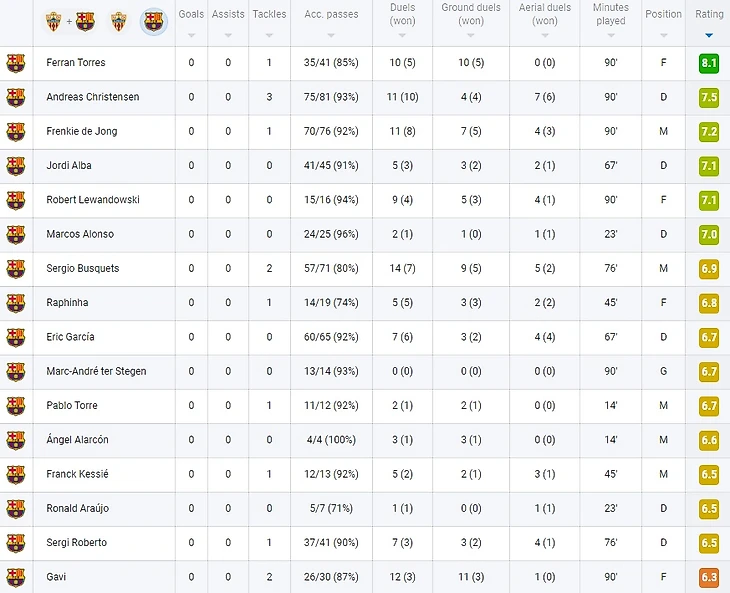The height and width of the screenshot is (593, 730).
Task: Click the sort arrow under Tackles
Action: click(x=269, y=35)
